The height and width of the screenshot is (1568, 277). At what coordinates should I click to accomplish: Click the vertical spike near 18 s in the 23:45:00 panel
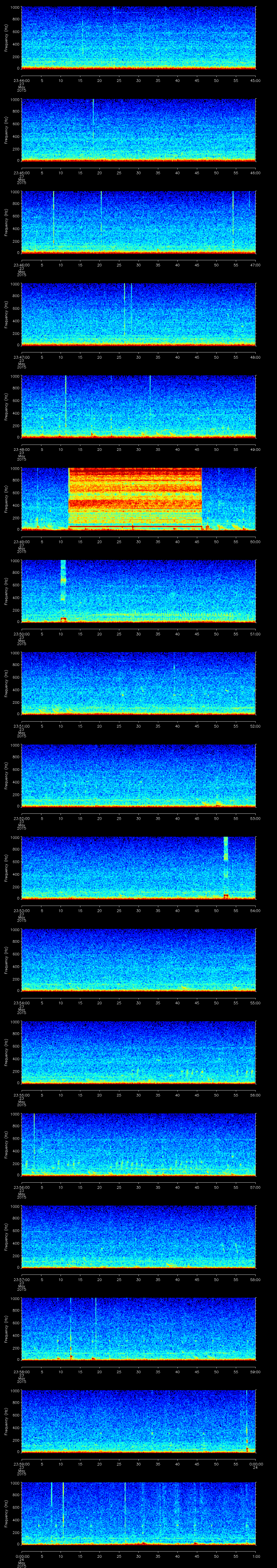93,122
